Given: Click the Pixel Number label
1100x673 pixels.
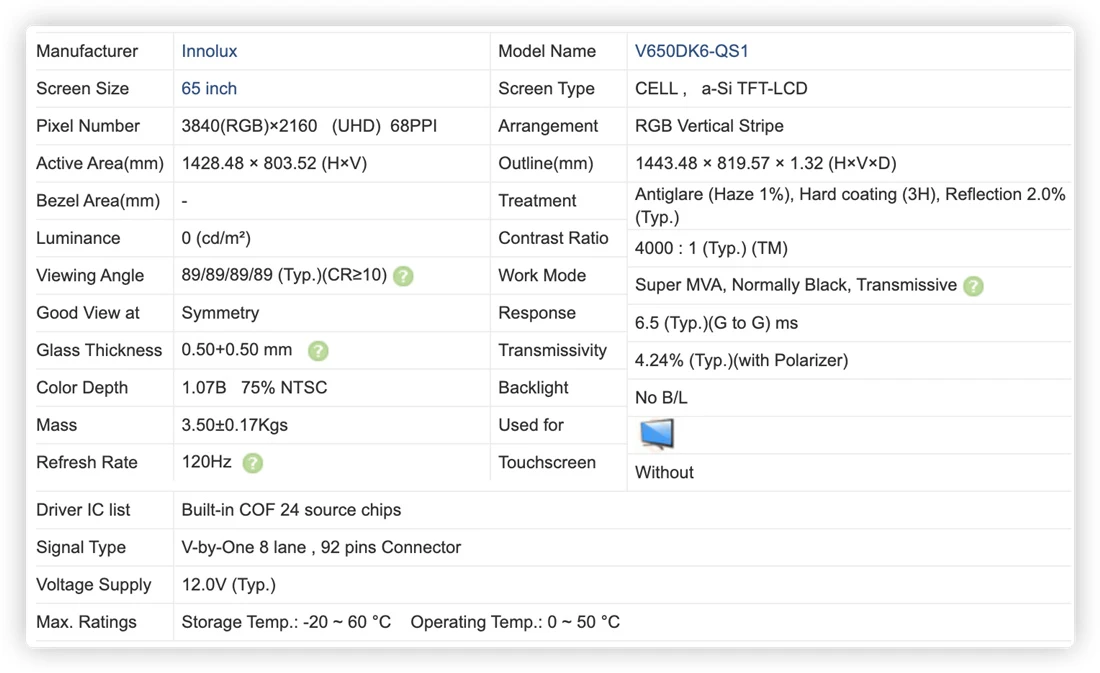Looking at the screenshot, I should (x=88, y=126).
